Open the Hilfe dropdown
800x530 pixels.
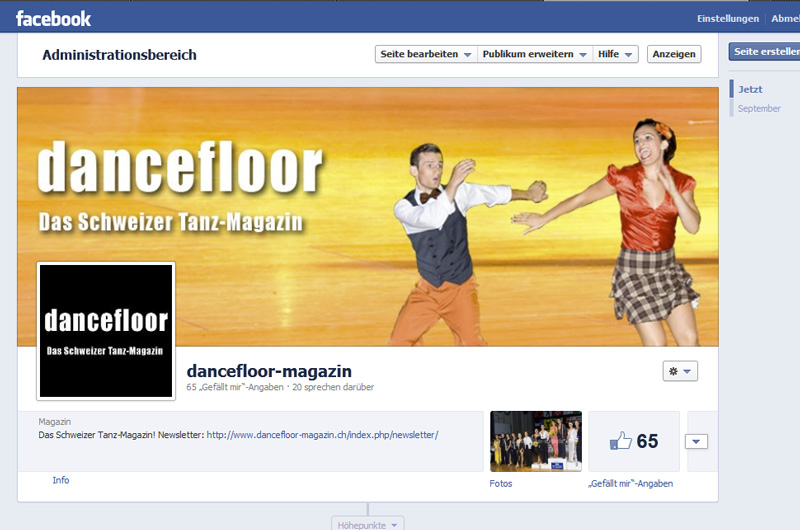[615, 54]
